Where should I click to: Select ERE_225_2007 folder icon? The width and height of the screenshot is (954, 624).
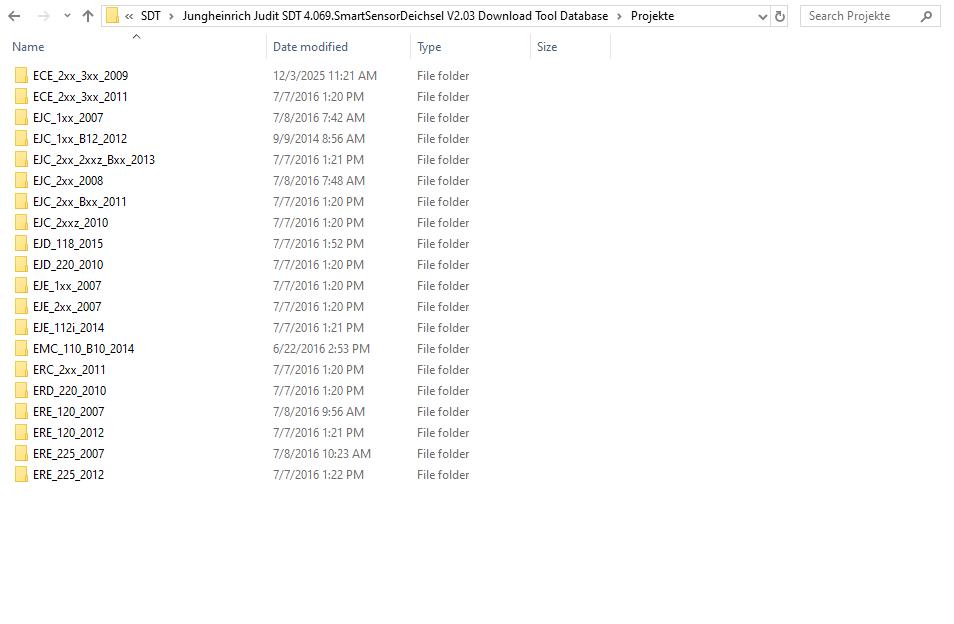coord(21,453)
